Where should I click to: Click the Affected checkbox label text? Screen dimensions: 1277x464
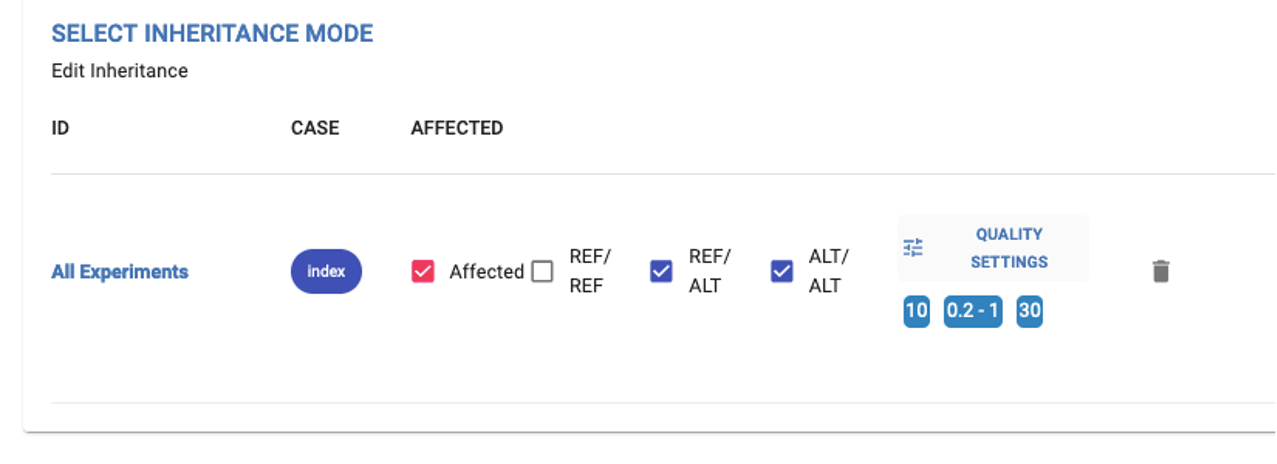[486, 271]
